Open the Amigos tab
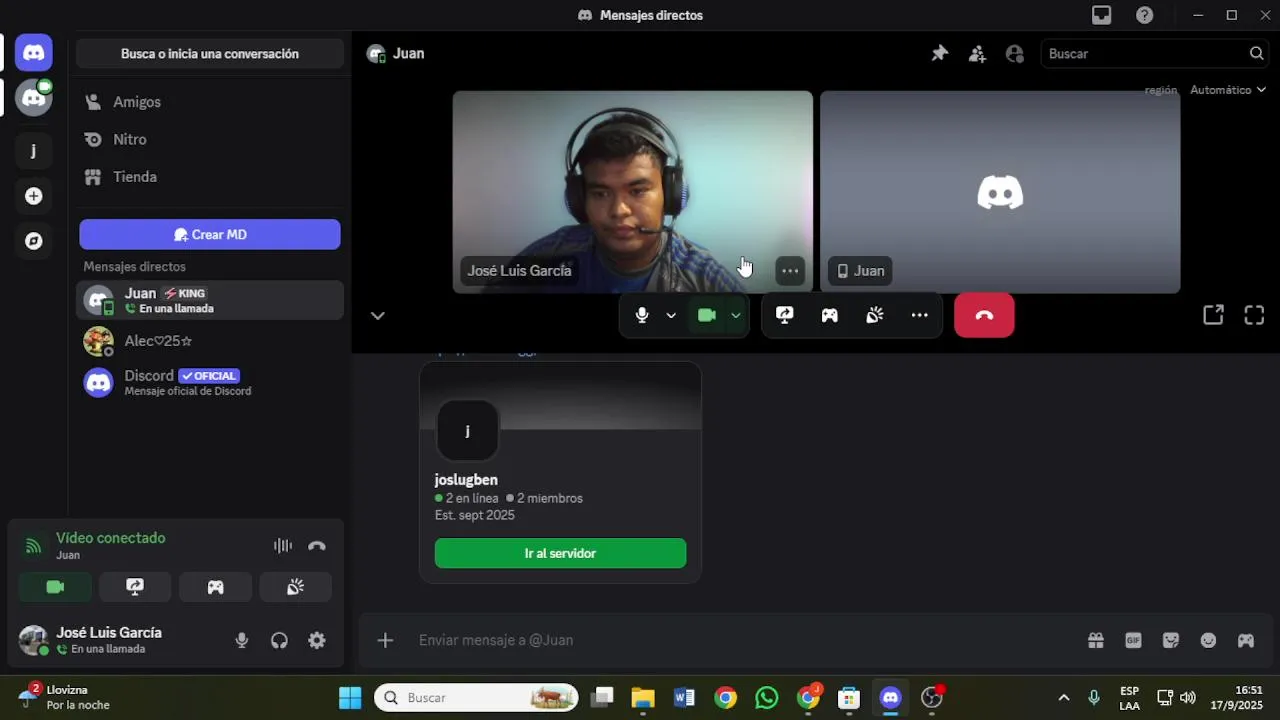Screen dimensions: 1280x720 coord(210,102)
